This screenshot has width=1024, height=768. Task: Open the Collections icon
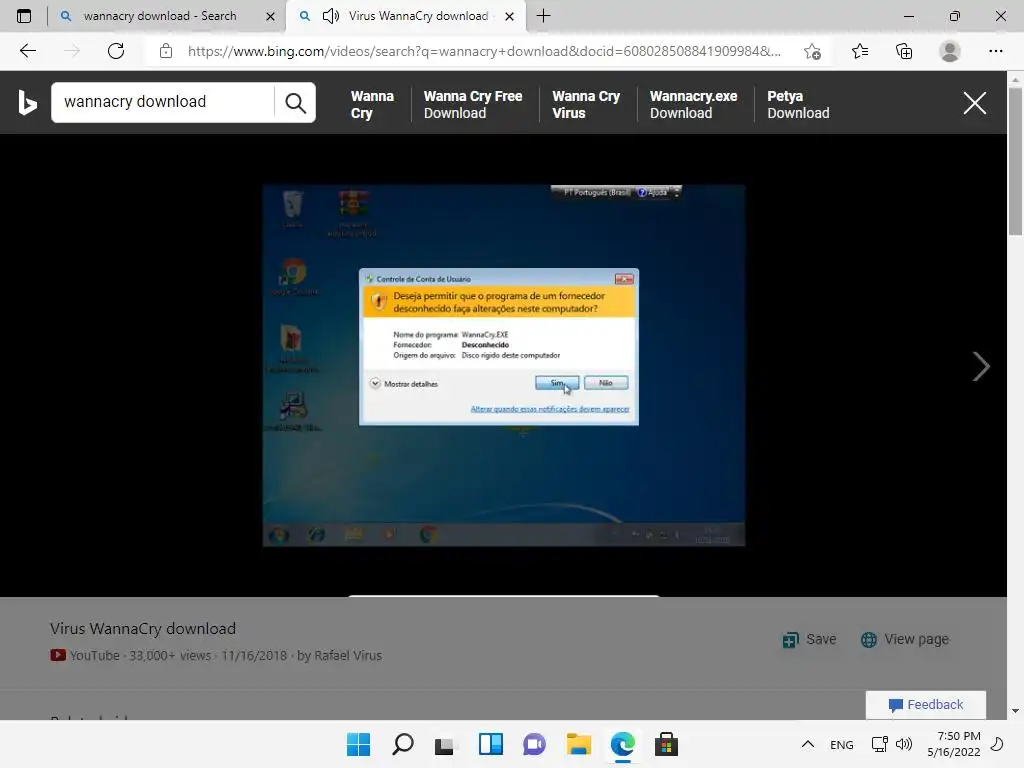(904, 51)
